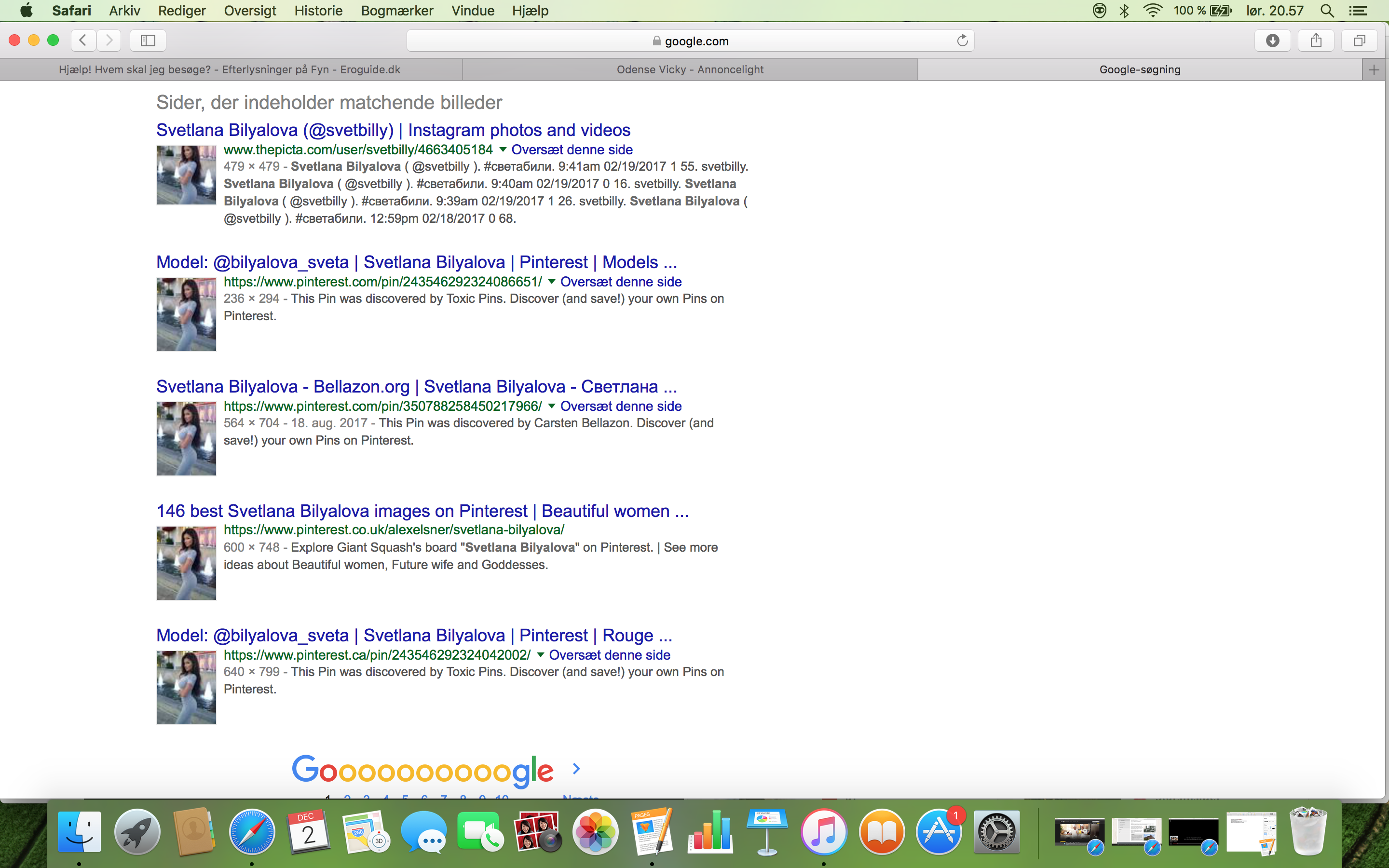Switch to the Eroguide.dk tab
Viewport: 1389px width, 868px height.
[230, 70]
